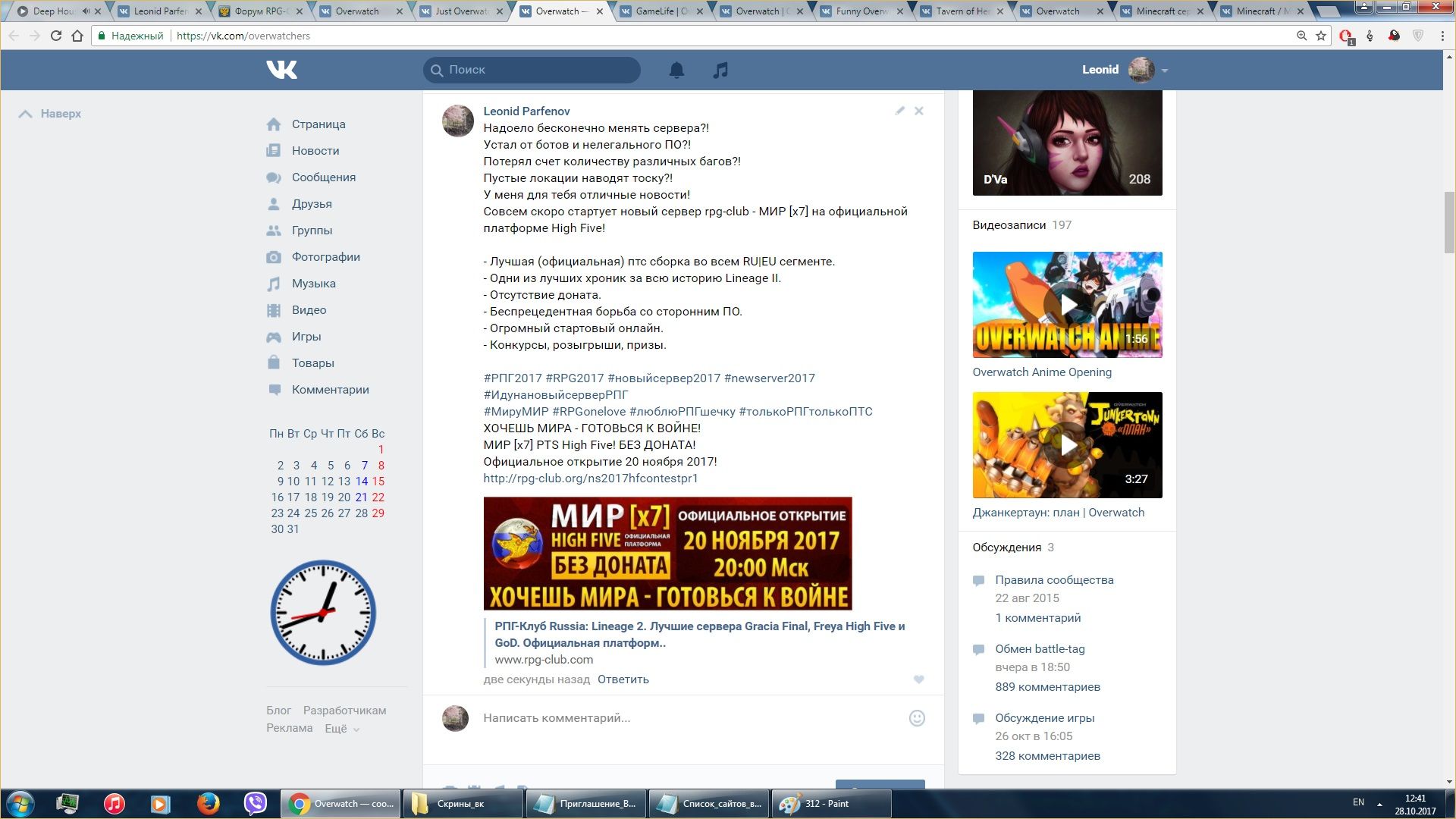1456x819 pixels.
Task: Delete the post with X icon
Action: 919,111
